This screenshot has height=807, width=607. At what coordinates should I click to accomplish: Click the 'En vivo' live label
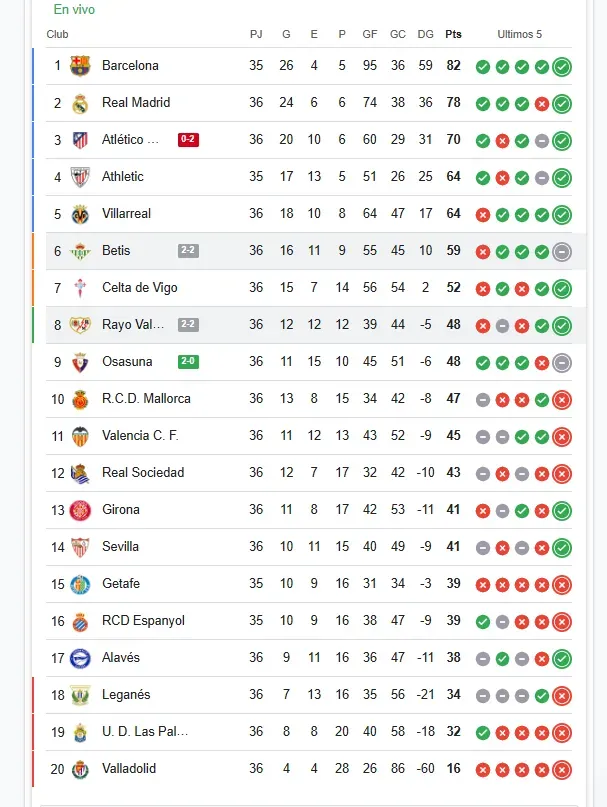[x=74, y=10]
